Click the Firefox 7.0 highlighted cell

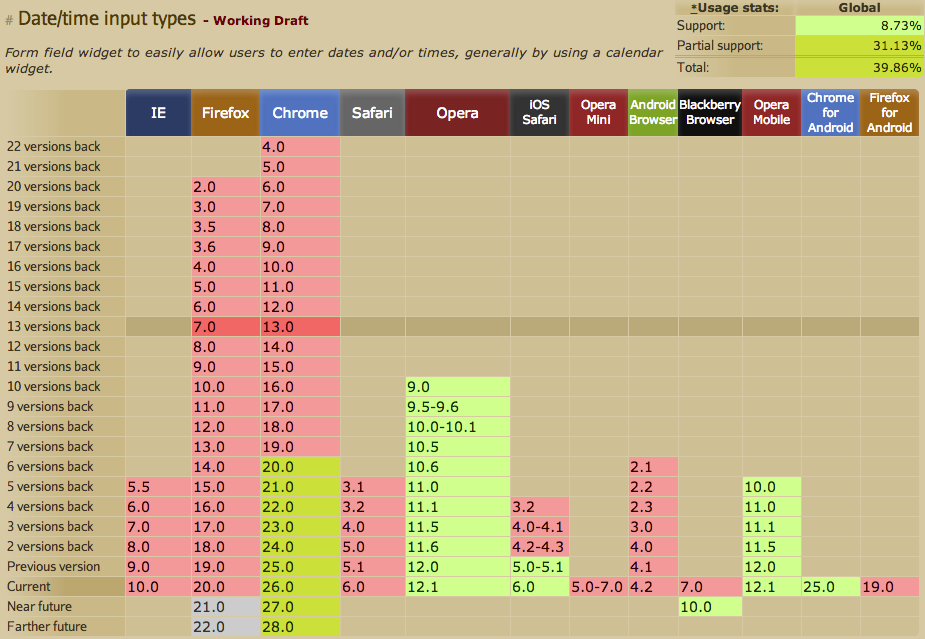pos(225,327)
